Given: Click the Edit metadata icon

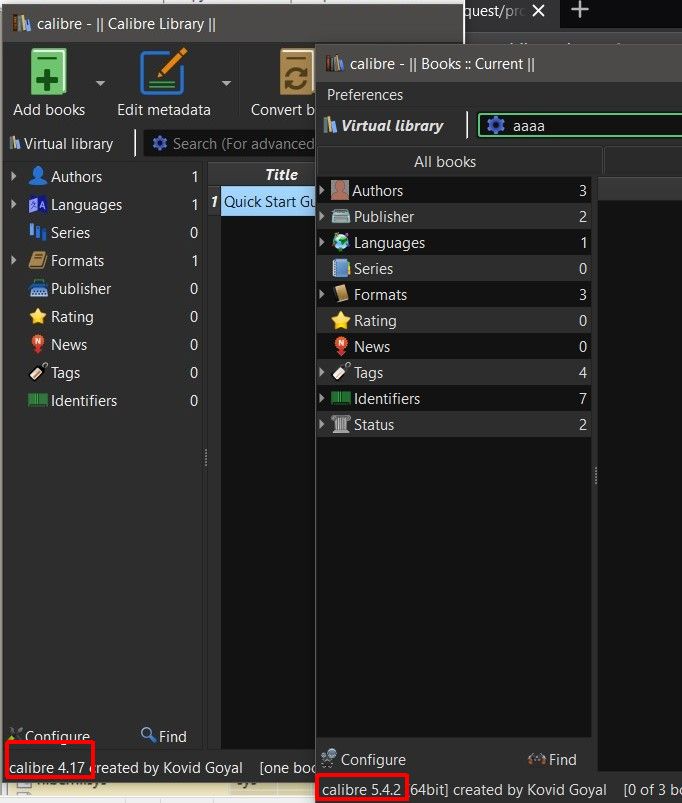Looking at the screenshot, I should (x=163, y=72).
